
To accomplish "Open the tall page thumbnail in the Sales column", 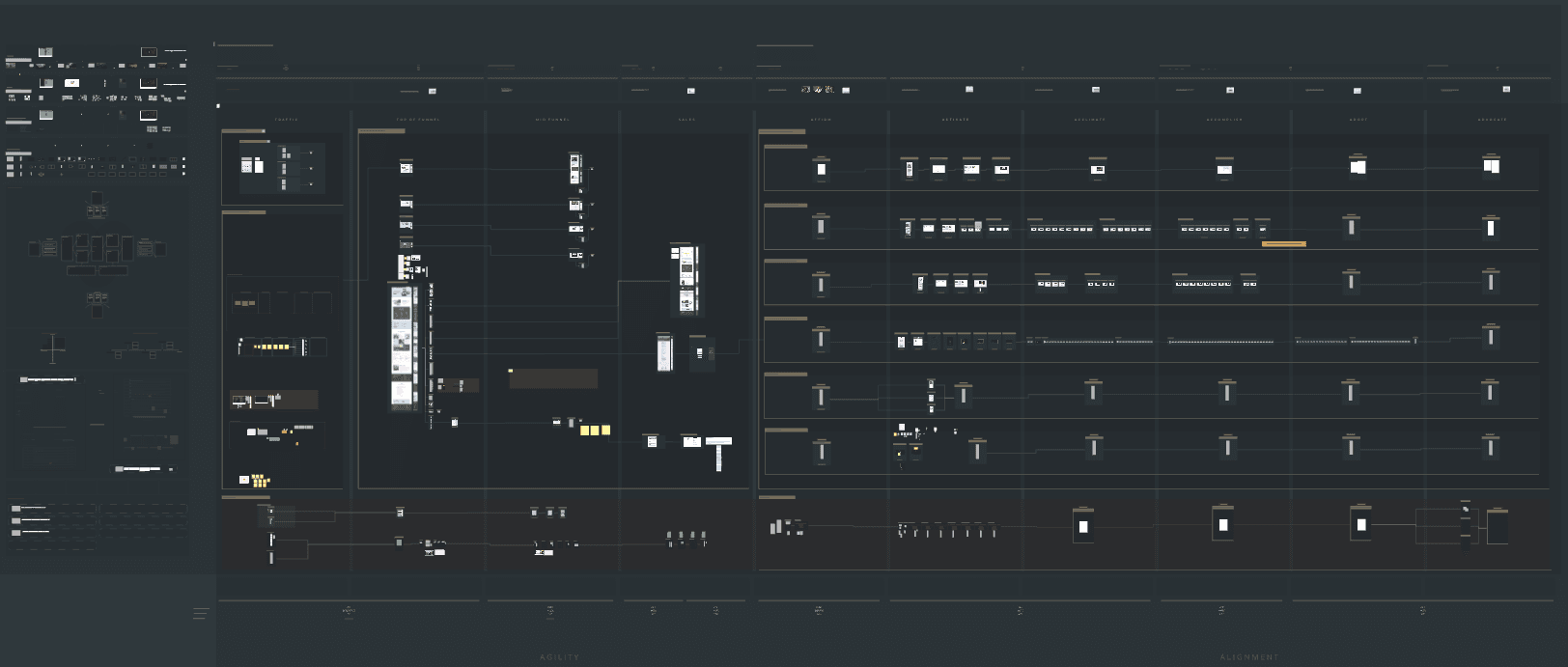I will pyautogui.click(x=687, y=280).
